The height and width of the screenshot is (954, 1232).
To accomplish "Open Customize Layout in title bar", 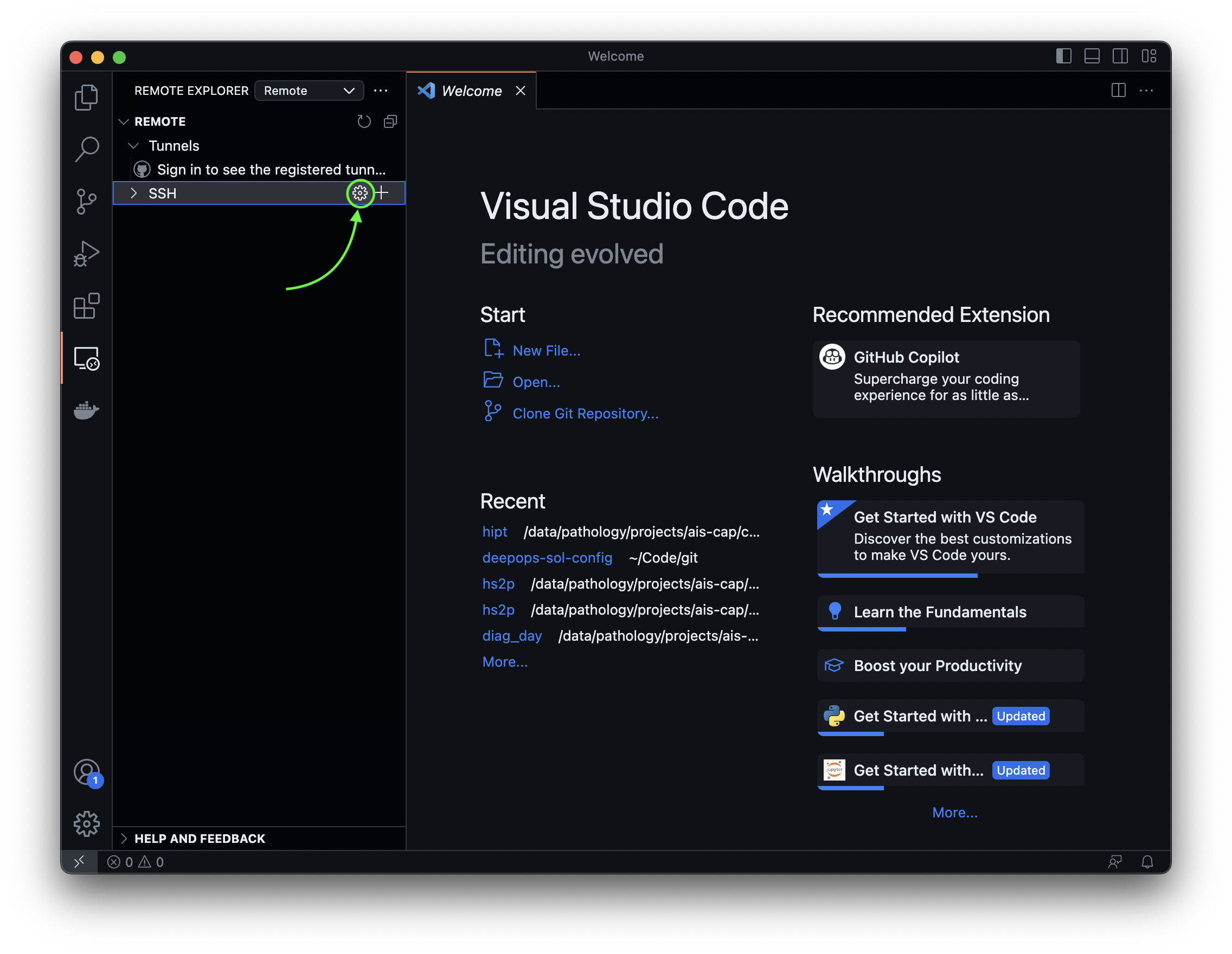I will (1148, 56).
